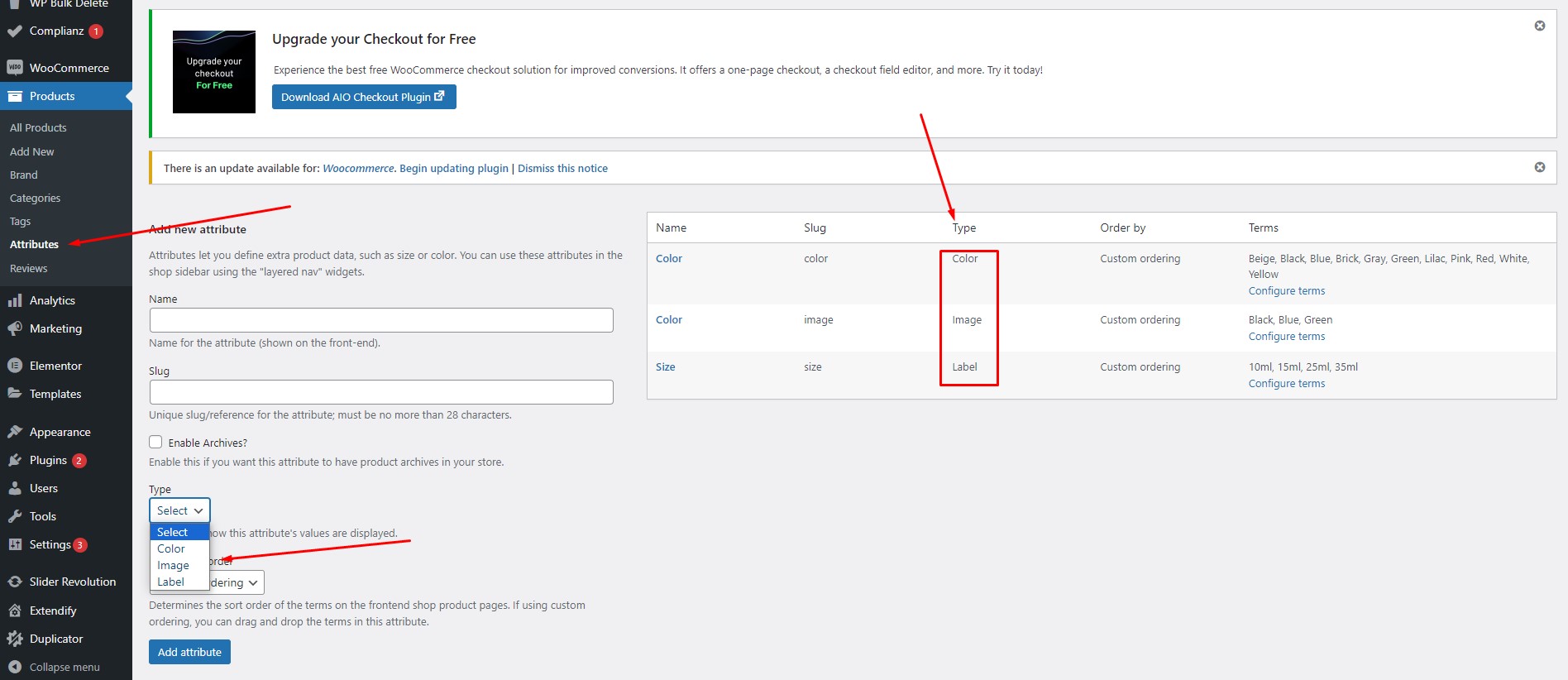Viewport: 1568px width, 680px height.
Task: Click the Add attribute button
Action: tap(189, 652)
